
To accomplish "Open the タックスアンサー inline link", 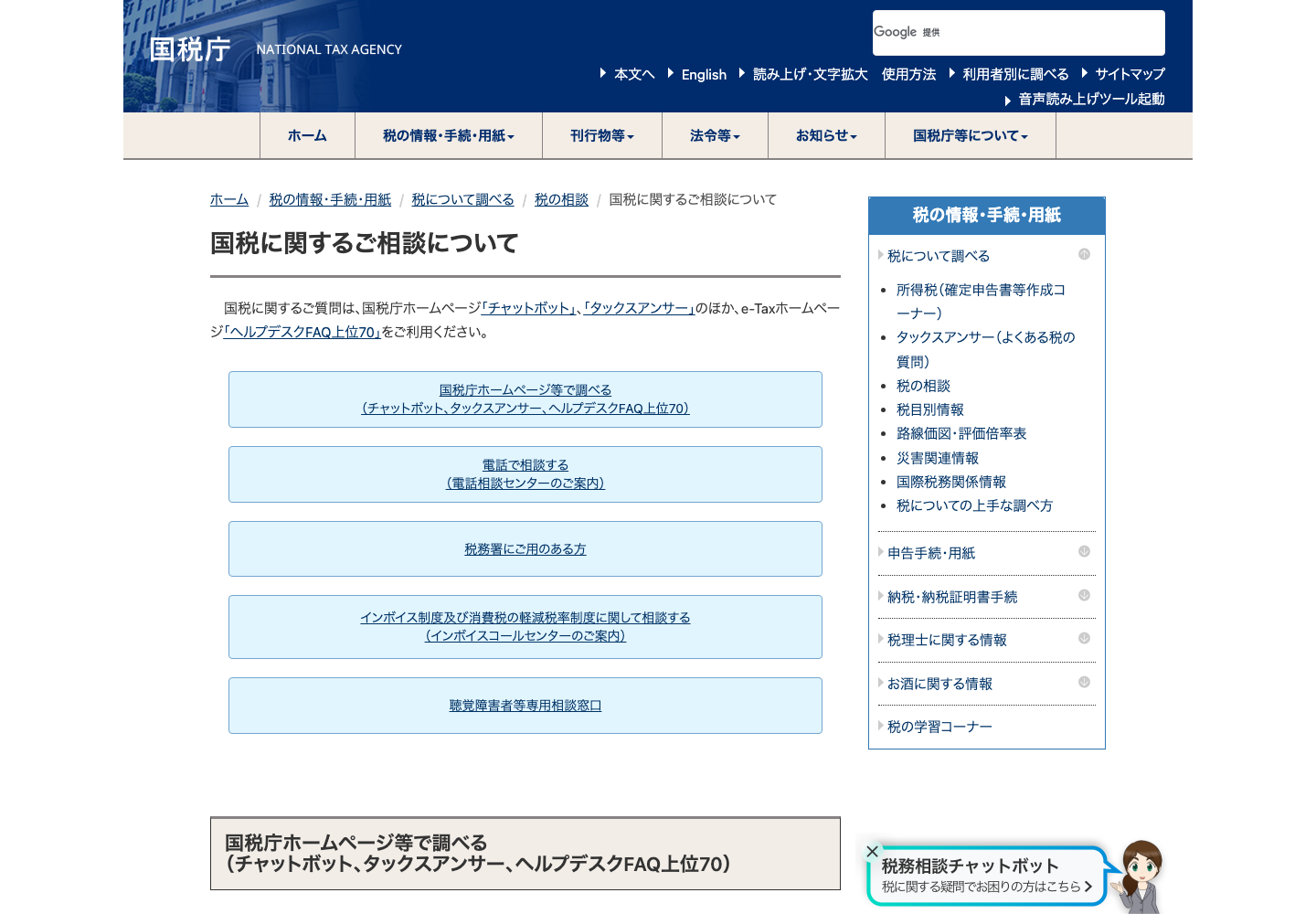I will (x=640, y=308).
